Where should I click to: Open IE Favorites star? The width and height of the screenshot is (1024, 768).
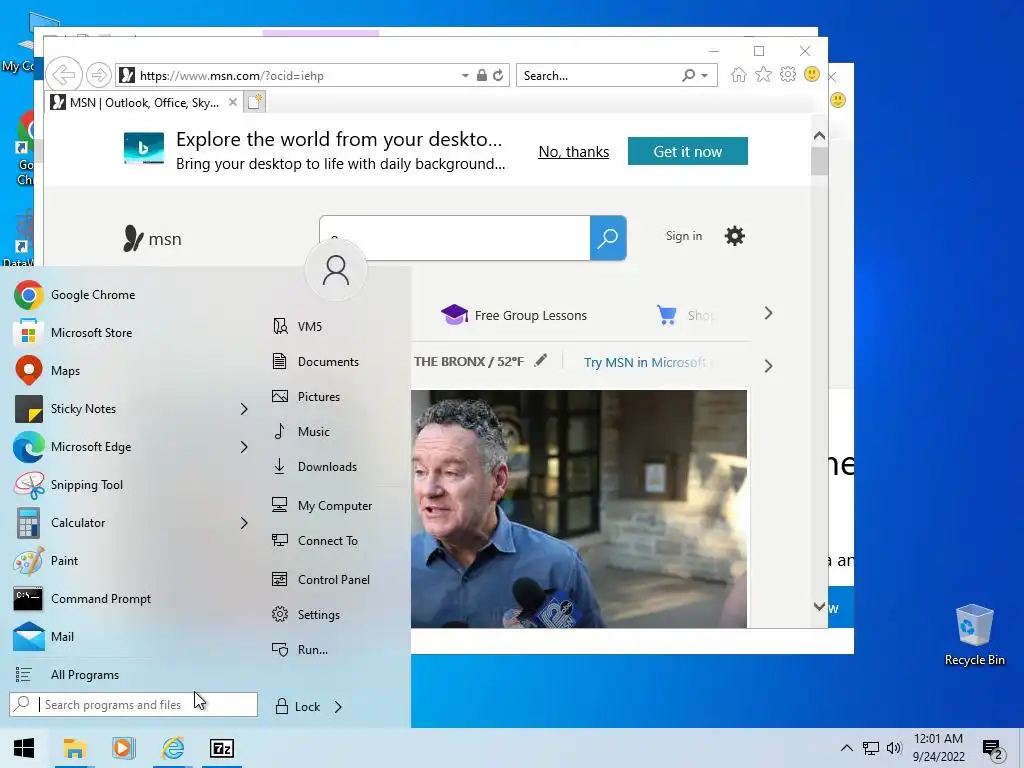pos(763,74)
